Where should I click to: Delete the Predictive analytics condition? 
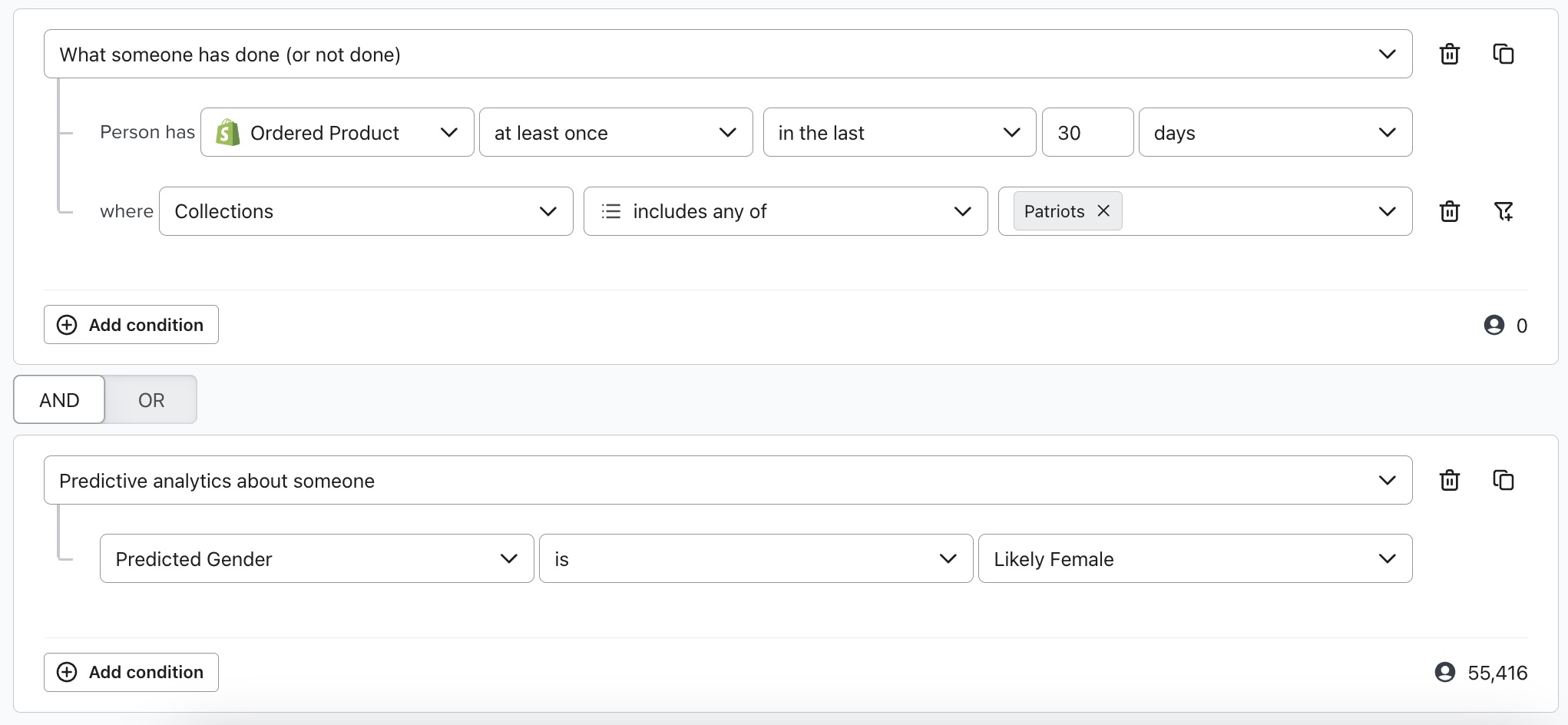tap(1449, 481)
